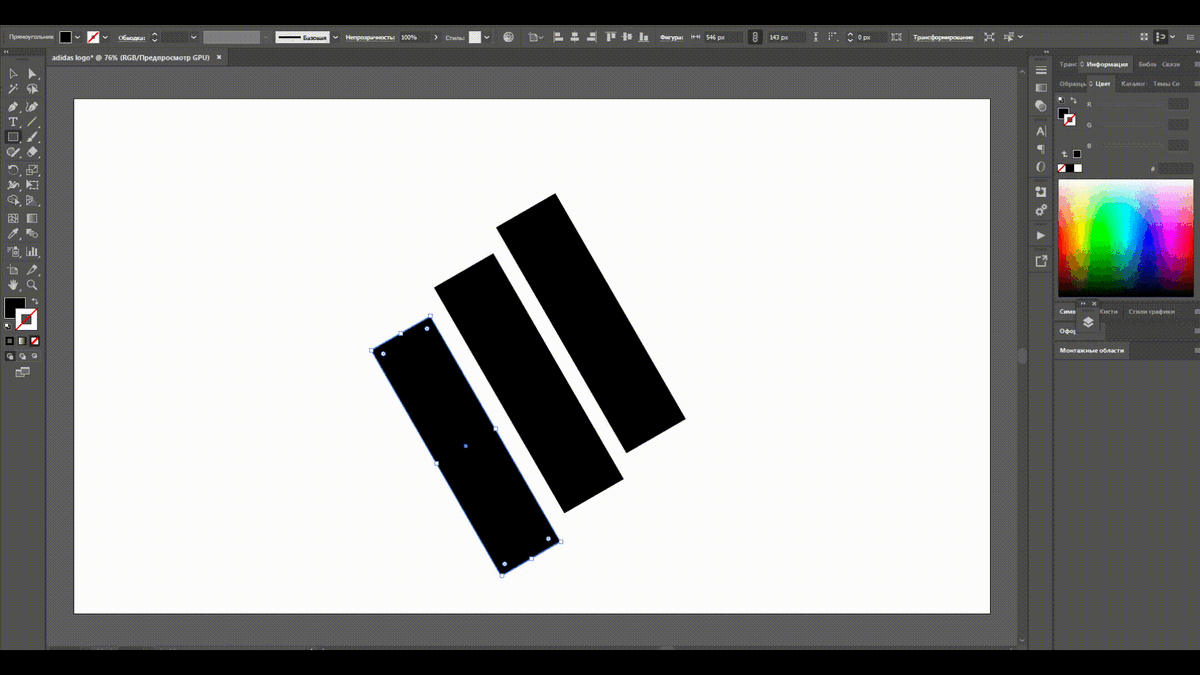This screenshot has height=675, width=1200.
Task: Select the Shaper tool
Action: (x=13, y=153)
